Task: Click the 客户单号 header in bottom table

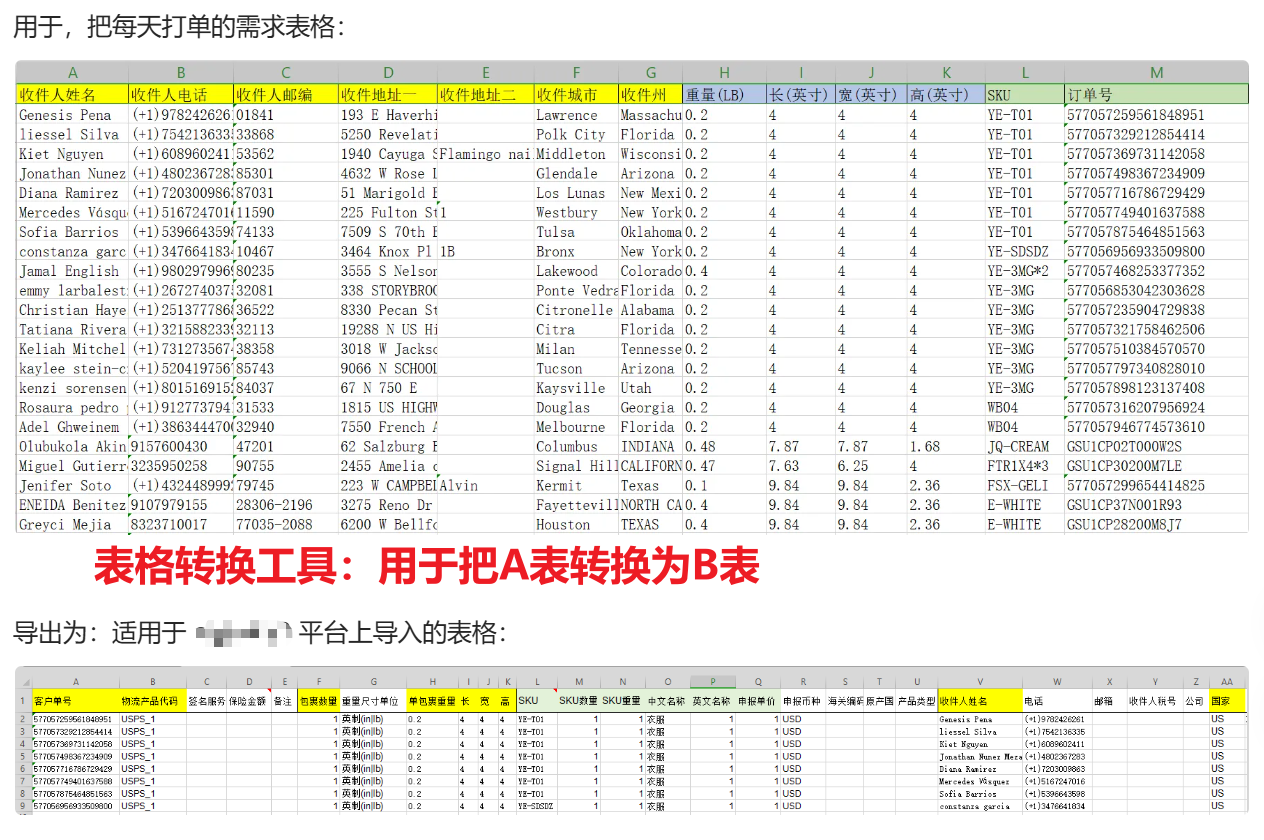Action: point(75,701)
